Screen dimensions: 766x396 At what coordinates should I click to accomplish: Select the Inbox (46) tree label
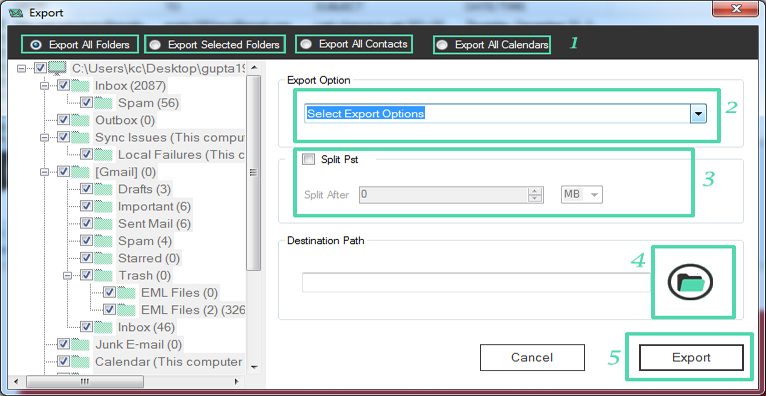[146, 327]
